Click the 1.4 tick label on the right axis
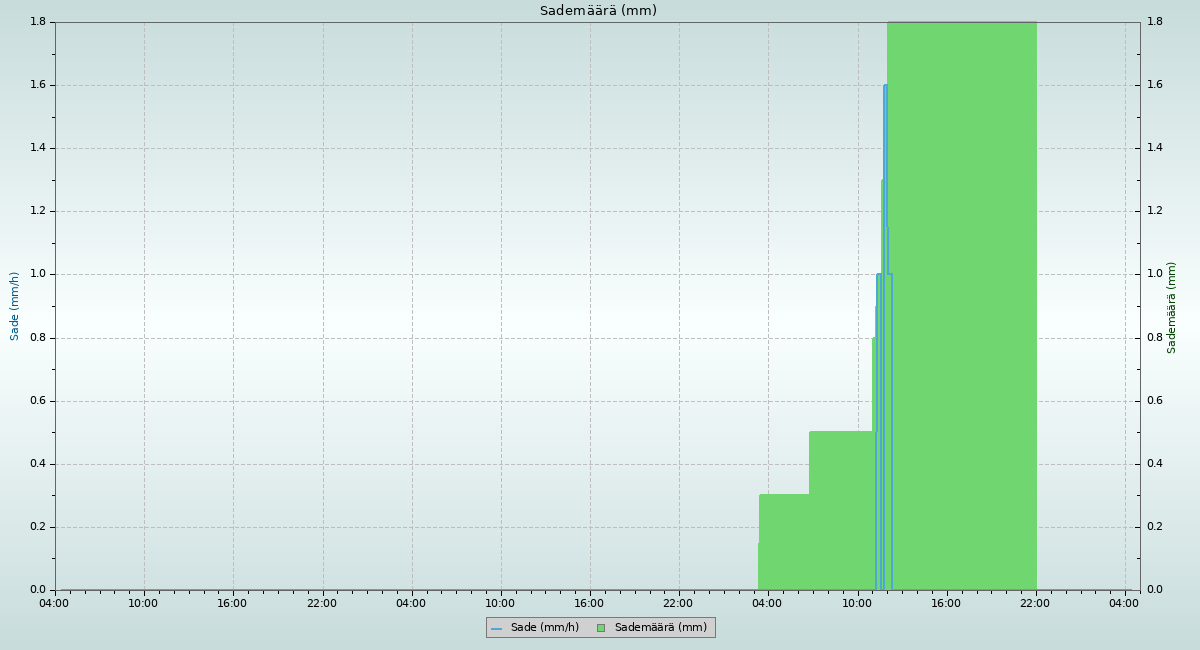1200x650 pixels. click(1154, 148)
